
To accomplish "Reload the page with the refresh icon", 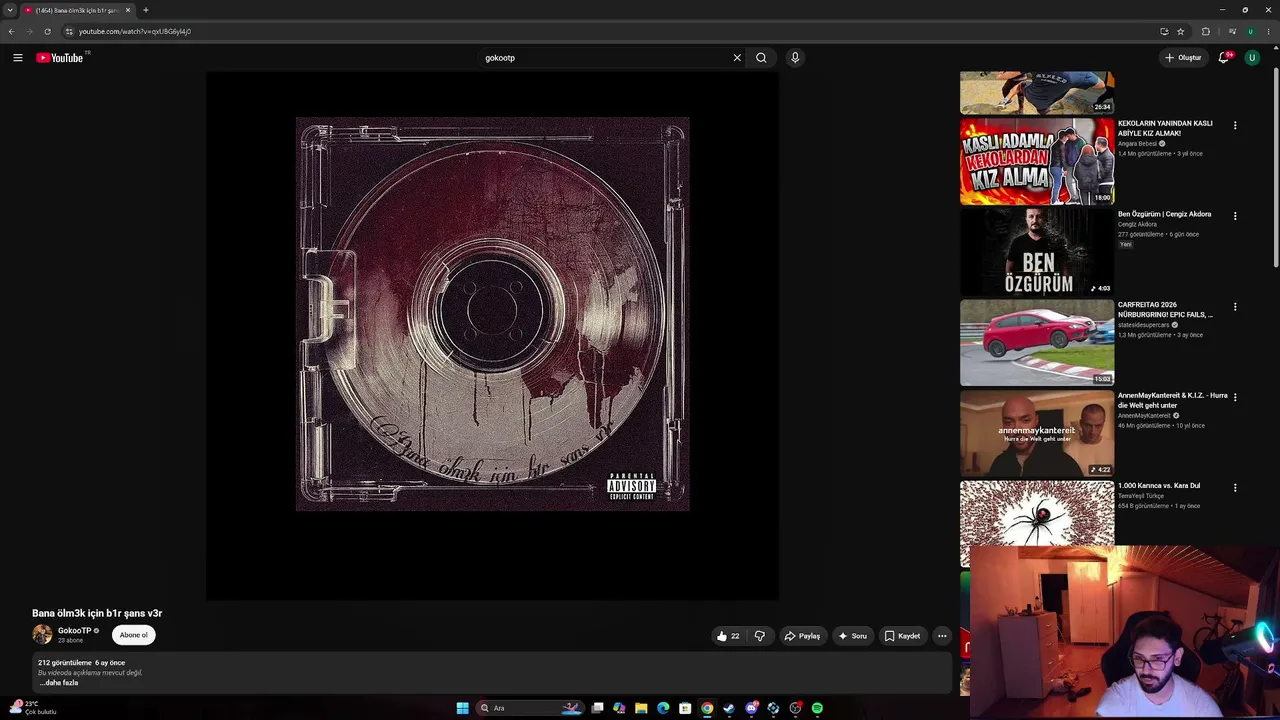I will (47, 31).
